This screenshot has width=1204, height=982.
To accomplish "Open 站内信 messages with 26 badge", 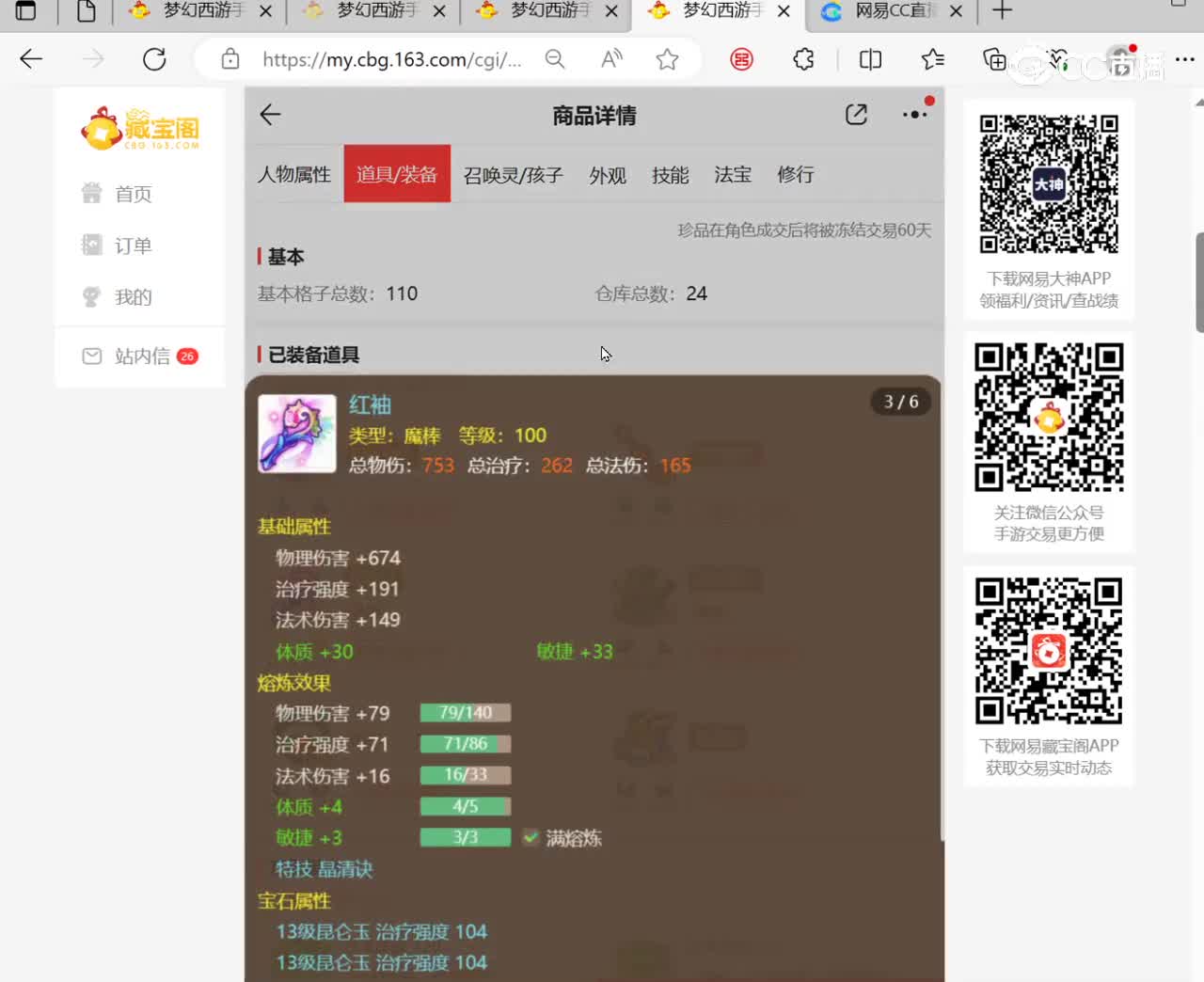I will pyautogui.click(x=141, y=356).
